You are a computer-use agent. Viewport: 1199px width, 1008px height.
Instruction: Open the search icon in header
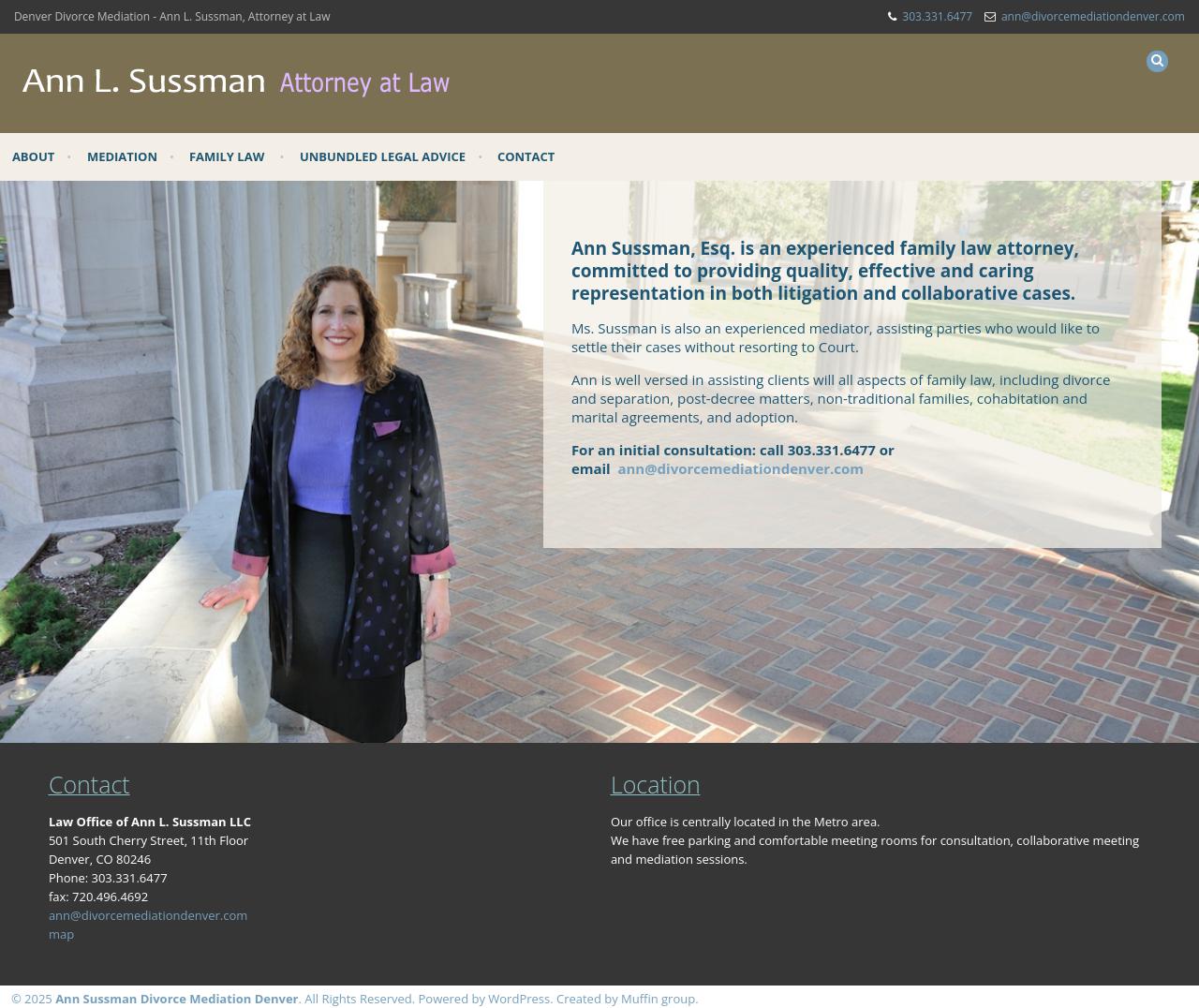[x=1157, y=60]
